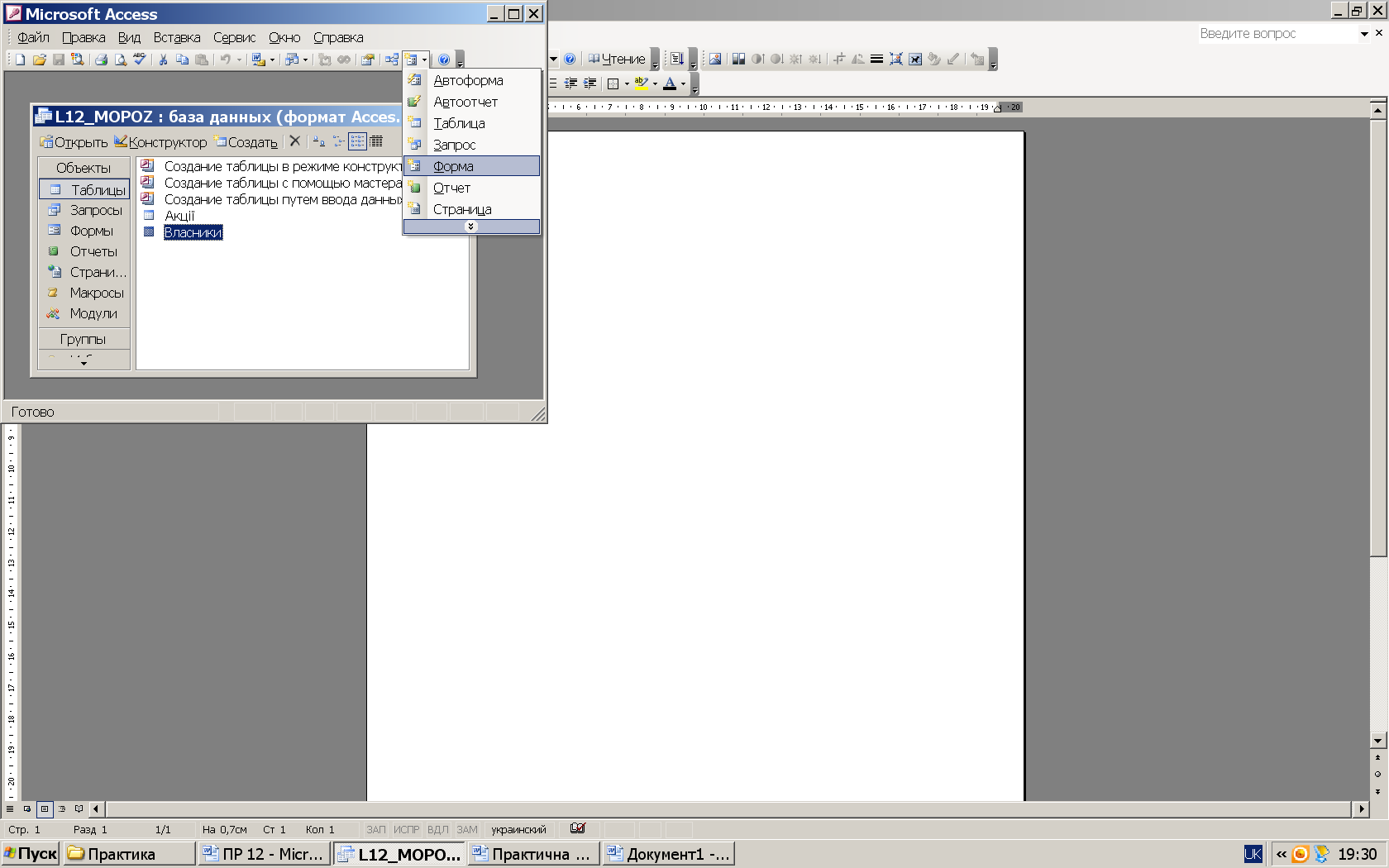
Task: Open the Правка menu in Access
Action: coord(84,37)
